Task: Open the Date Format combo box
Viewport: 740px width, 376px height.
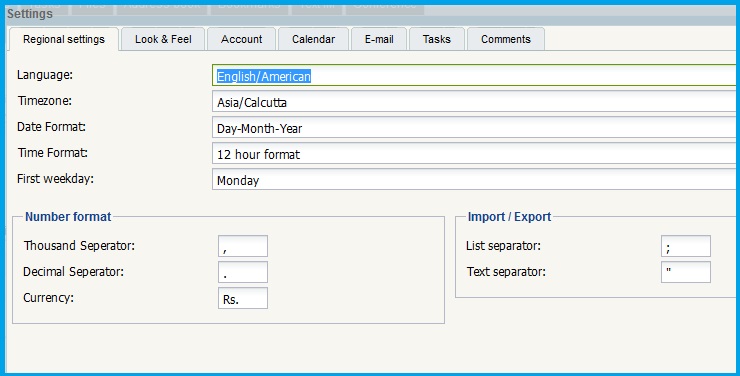Action: click(x=473, y=127)
